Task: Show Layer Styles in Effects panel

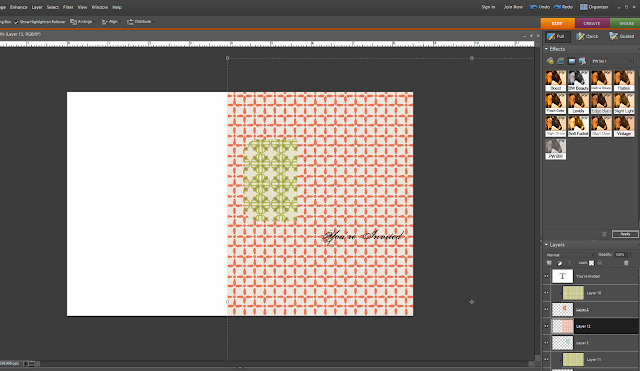Action: point(561,61)
